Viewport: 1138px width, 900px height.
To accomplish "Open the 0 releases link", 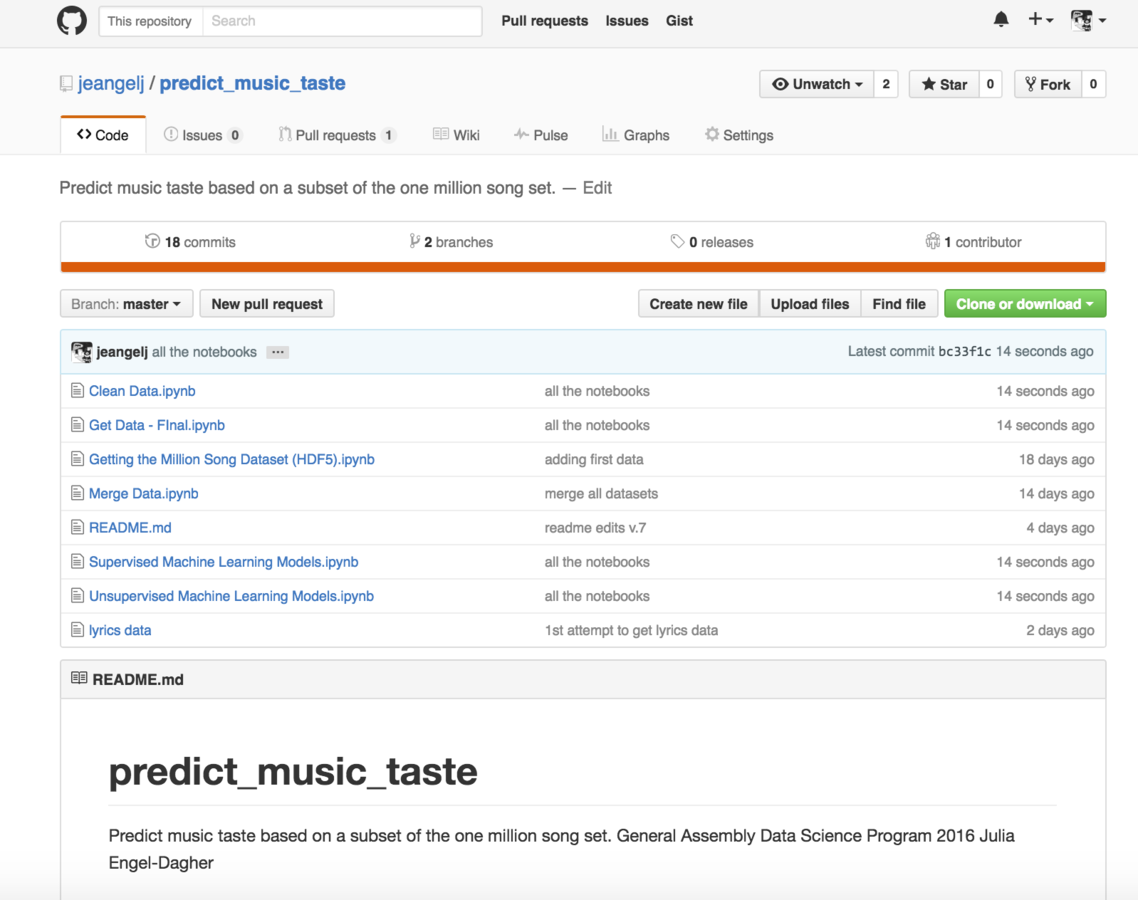I will click(712, 242).
